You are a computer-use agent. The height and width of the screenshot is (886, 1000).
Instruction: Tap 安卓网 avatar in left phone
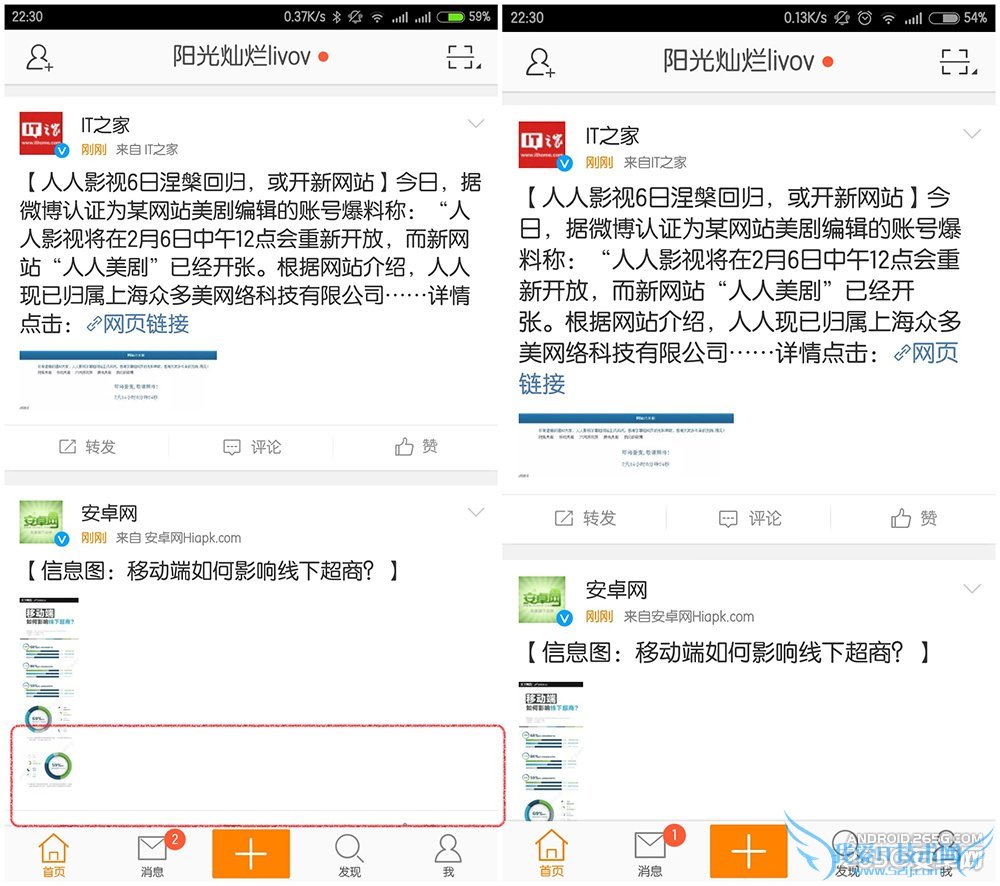tap(42, 522)
